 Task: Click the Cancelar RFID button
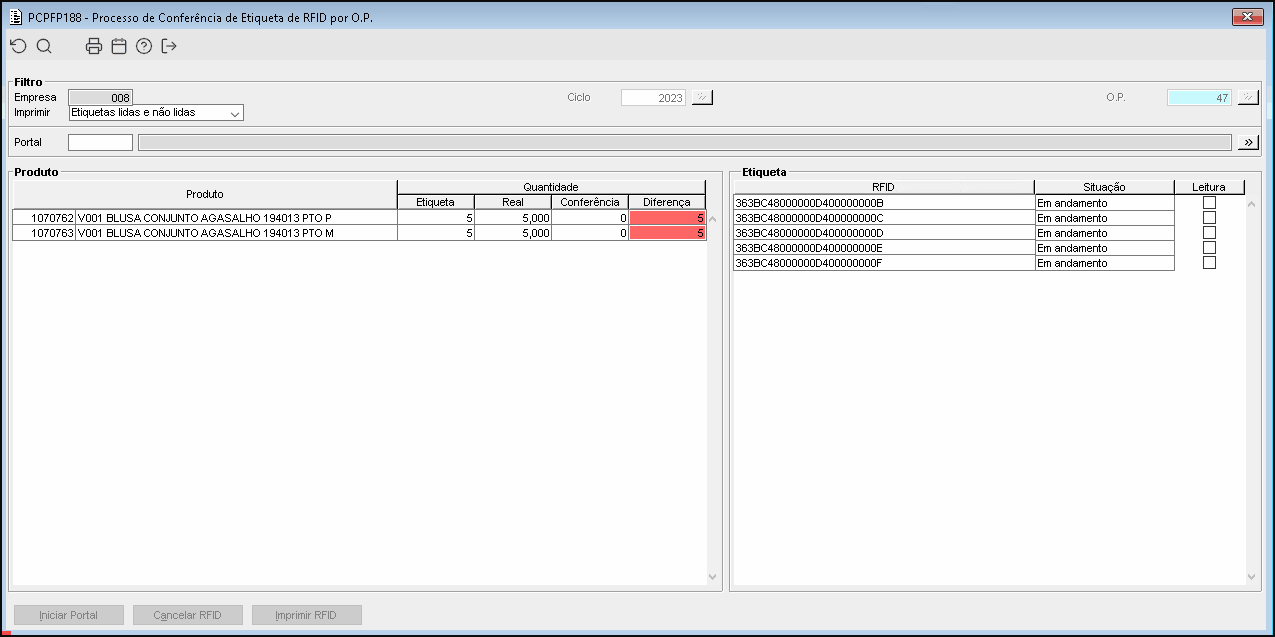pos(188,615)
